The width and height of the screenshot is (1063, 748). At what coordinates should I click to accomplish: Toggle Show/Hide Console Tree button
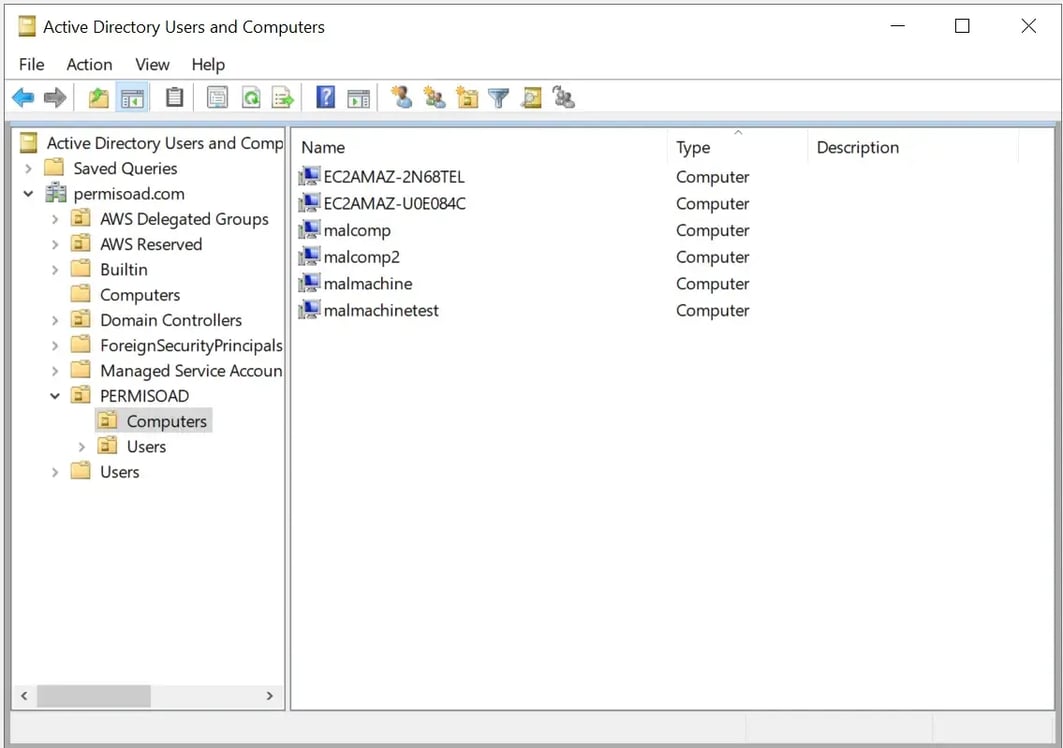[x=132, y=98]
